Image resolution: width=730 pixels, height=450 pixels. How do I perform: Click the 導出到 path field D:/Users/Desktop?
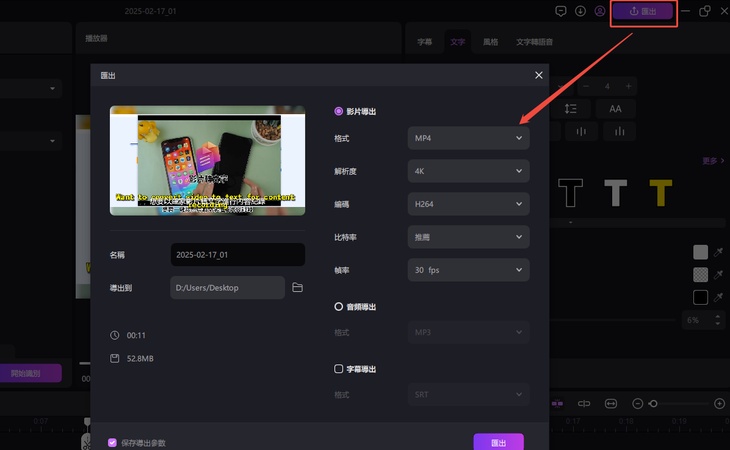click(x=228, y=288)
